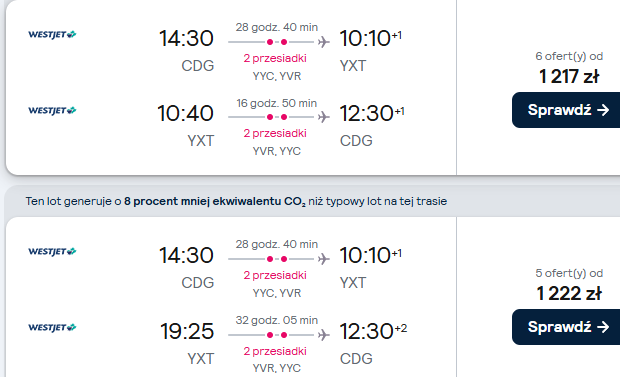Click '2 przesiadki' on first card outbound flight

tap(275, 58)
